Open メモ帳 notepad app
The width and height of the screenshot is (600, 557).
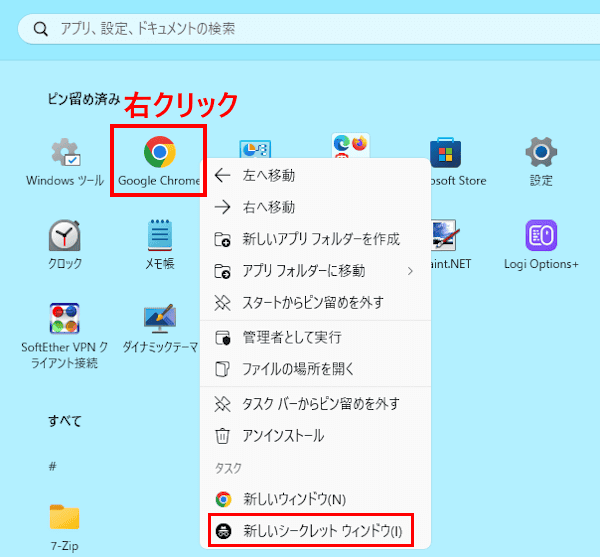click(x=160, y=245)
